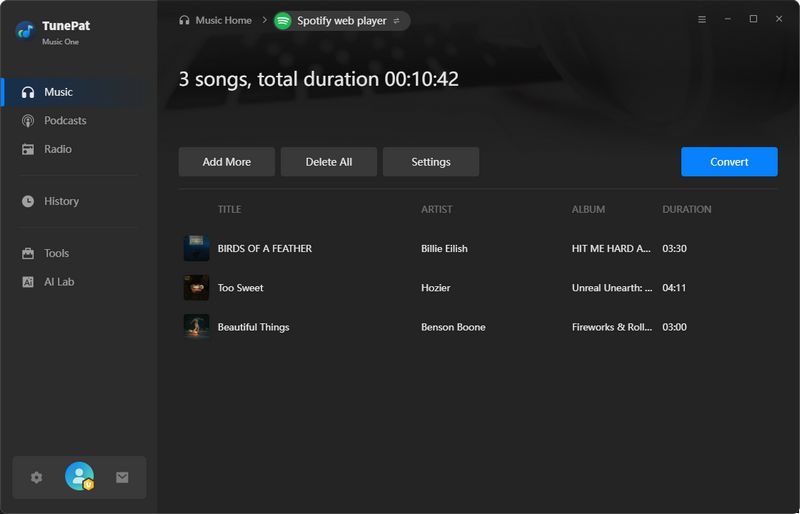Click the album Fireworks & Roll...
This screenshot has width=800, height=514.
tap(612, 327)
